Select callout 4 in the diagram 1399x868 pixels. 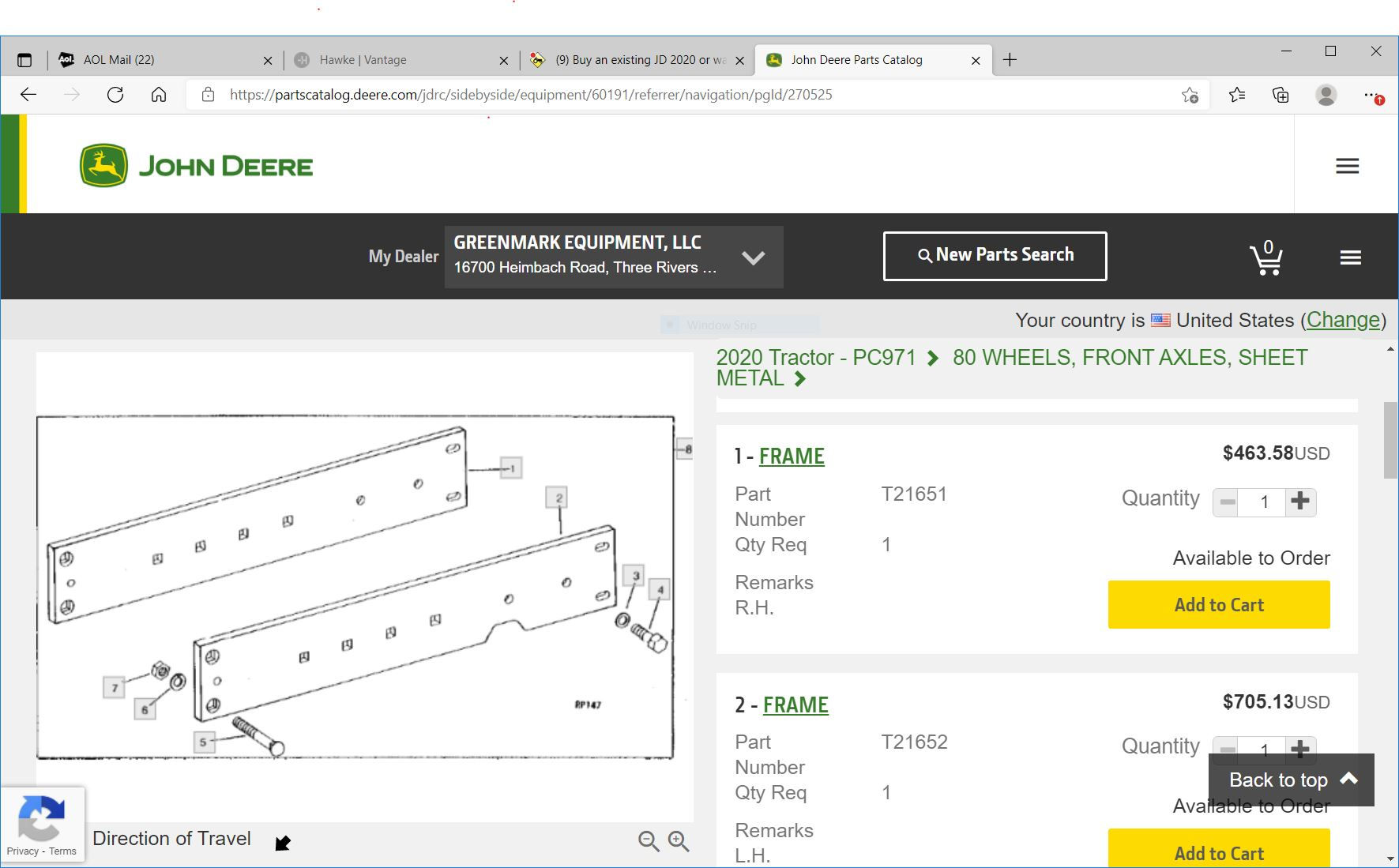tap(660, 589)
